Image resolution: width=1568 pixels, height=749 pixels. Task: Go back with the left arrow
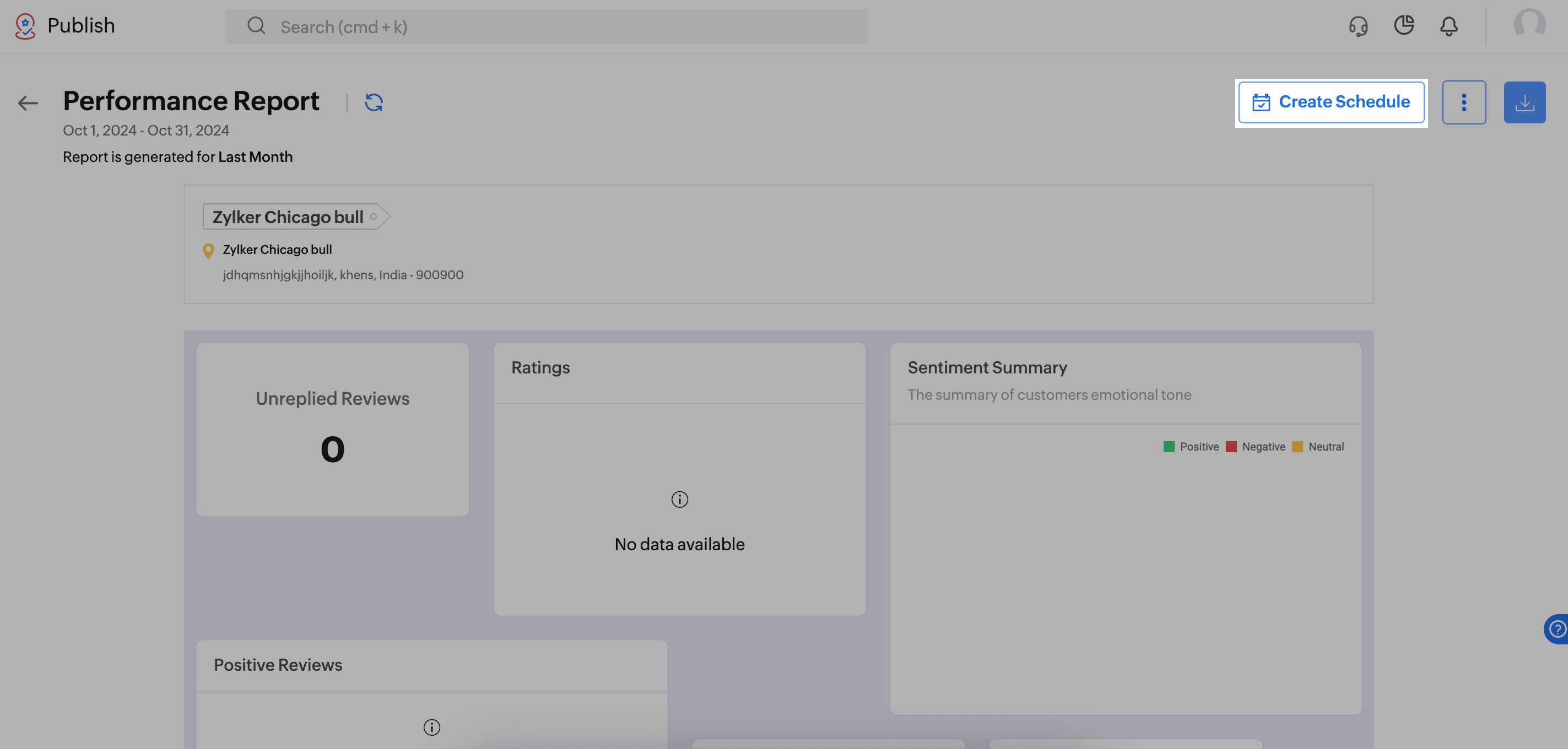click(x=28, y=103)
